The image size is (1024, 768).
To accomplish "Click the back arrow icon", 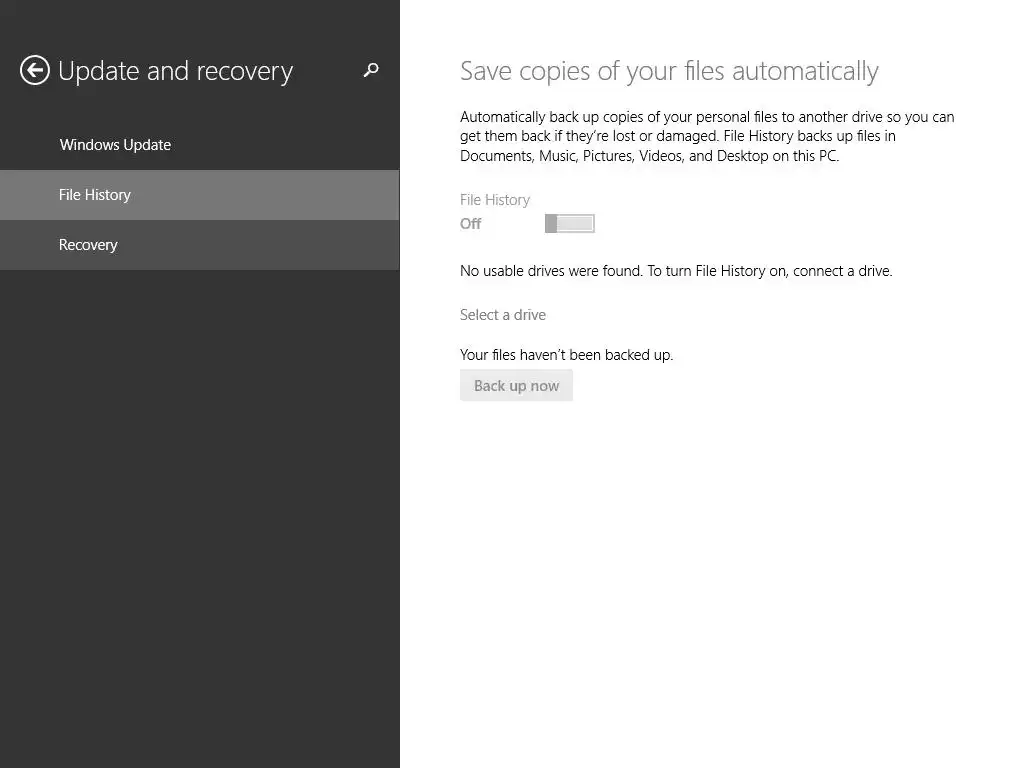I will click(x=35, y=70).
